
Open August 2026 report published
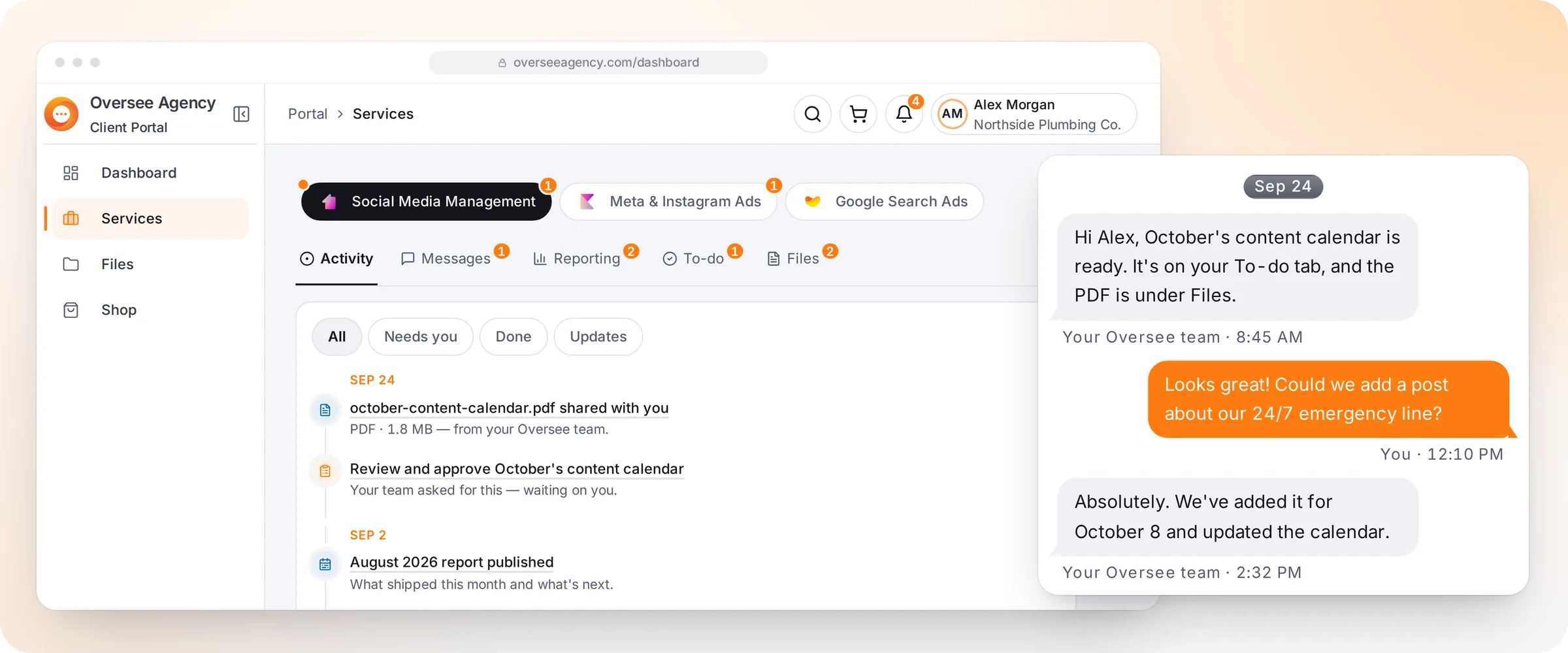[x=451, y=562]
